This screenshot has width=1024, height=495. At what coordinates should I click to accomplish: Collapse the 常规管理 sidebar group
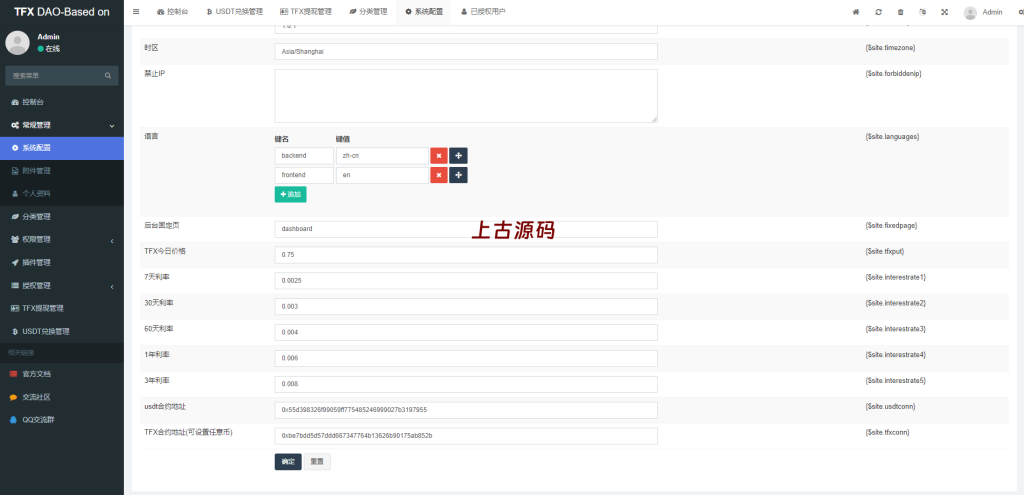[x=62, y=125]
